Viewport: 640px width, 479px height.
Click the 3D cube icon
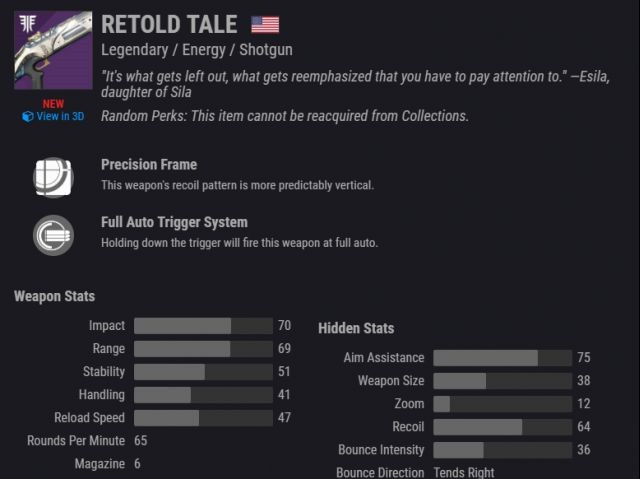[x=28, y=117]
